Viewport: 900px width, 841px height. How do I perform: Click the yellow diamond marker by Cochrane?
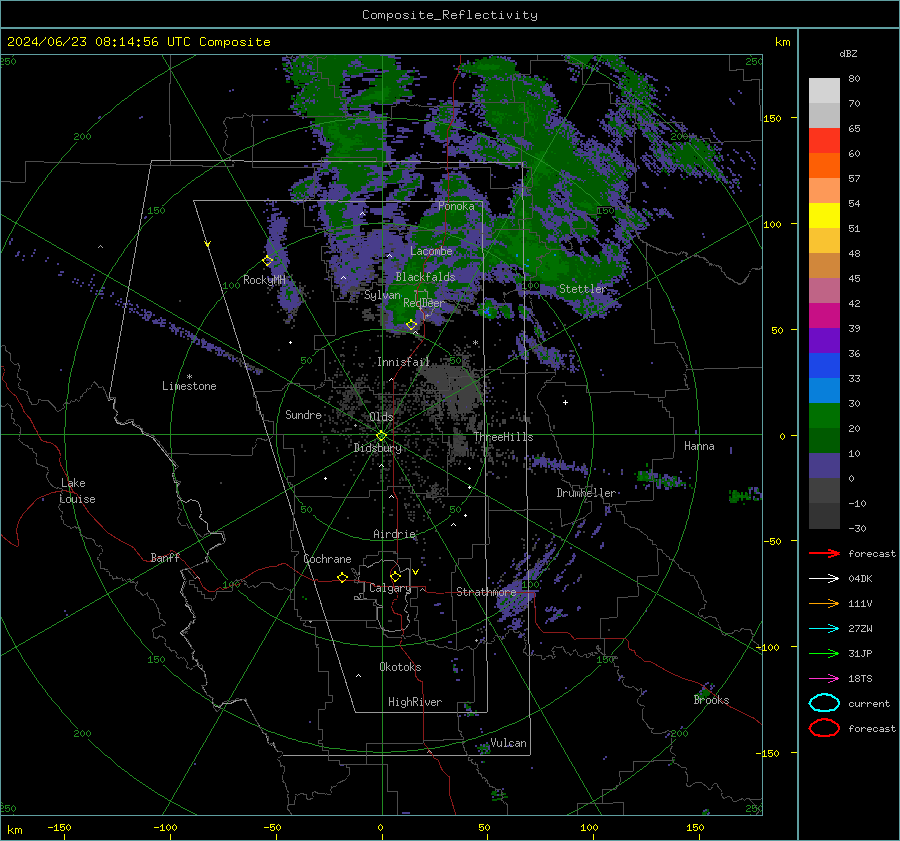tap(343, 578)
